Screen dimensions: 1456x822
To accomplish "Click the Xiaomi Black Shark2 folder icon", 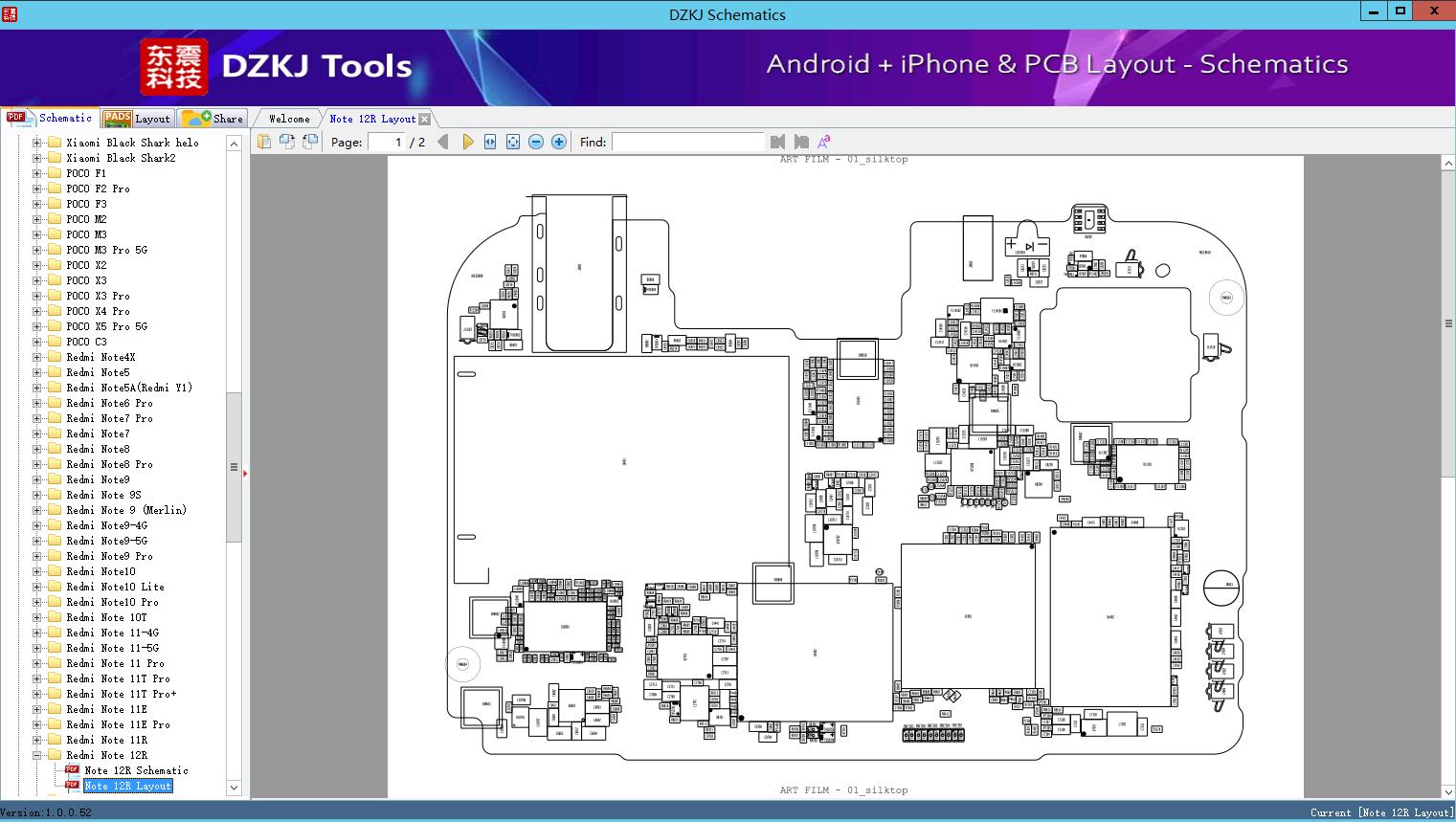I will [x=55, y=158].
